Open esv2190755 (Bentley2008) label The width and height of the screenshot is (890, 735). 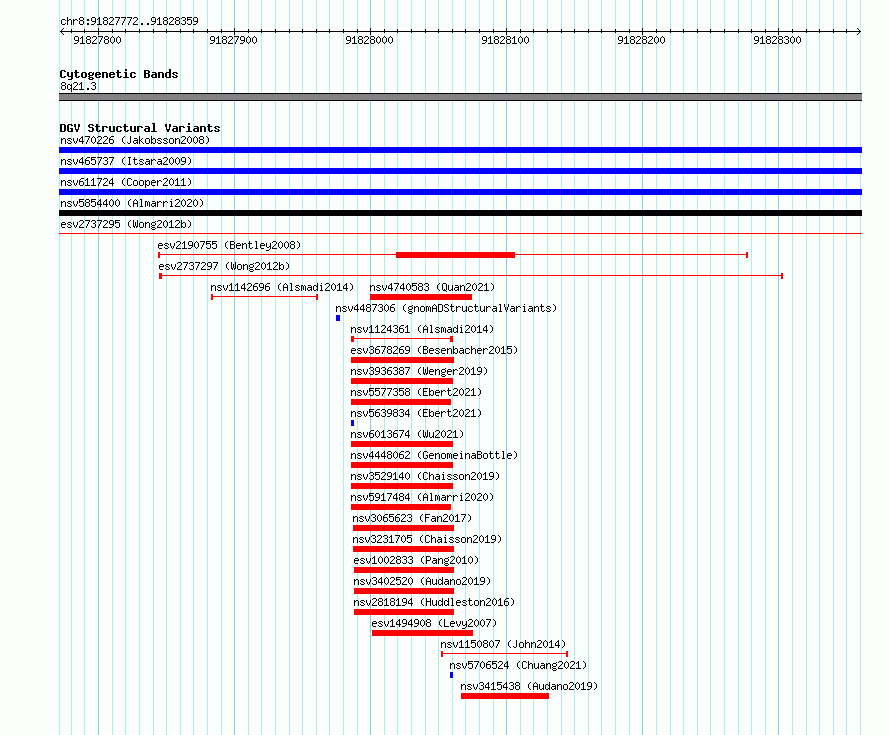coord(229,245)
